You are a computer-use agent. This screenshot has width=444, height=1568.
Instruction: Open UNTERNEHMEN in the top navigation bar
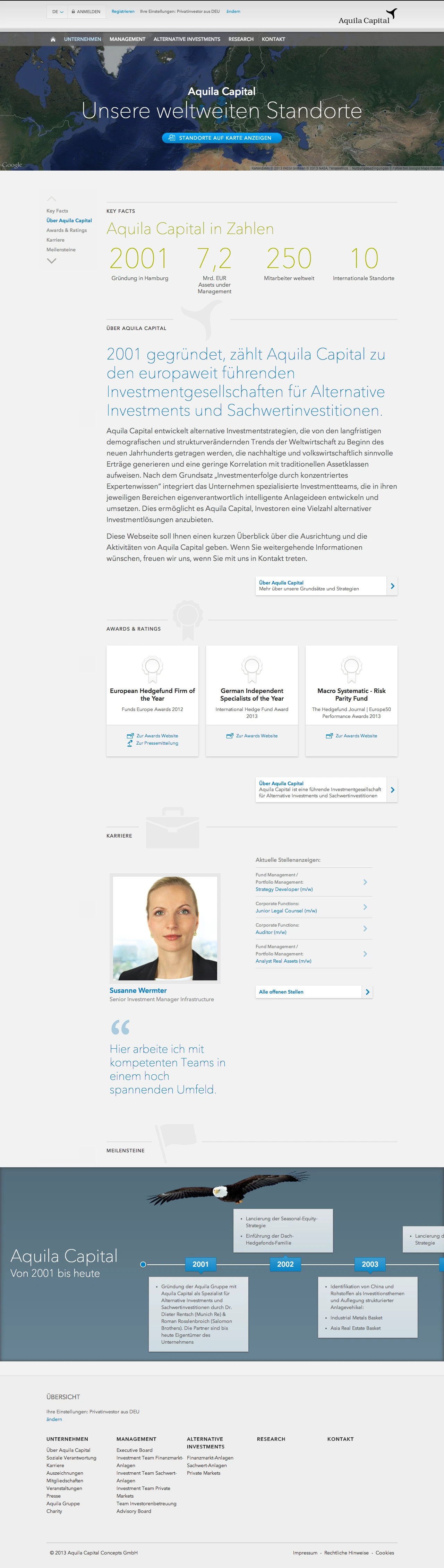[x=83, y=39]
